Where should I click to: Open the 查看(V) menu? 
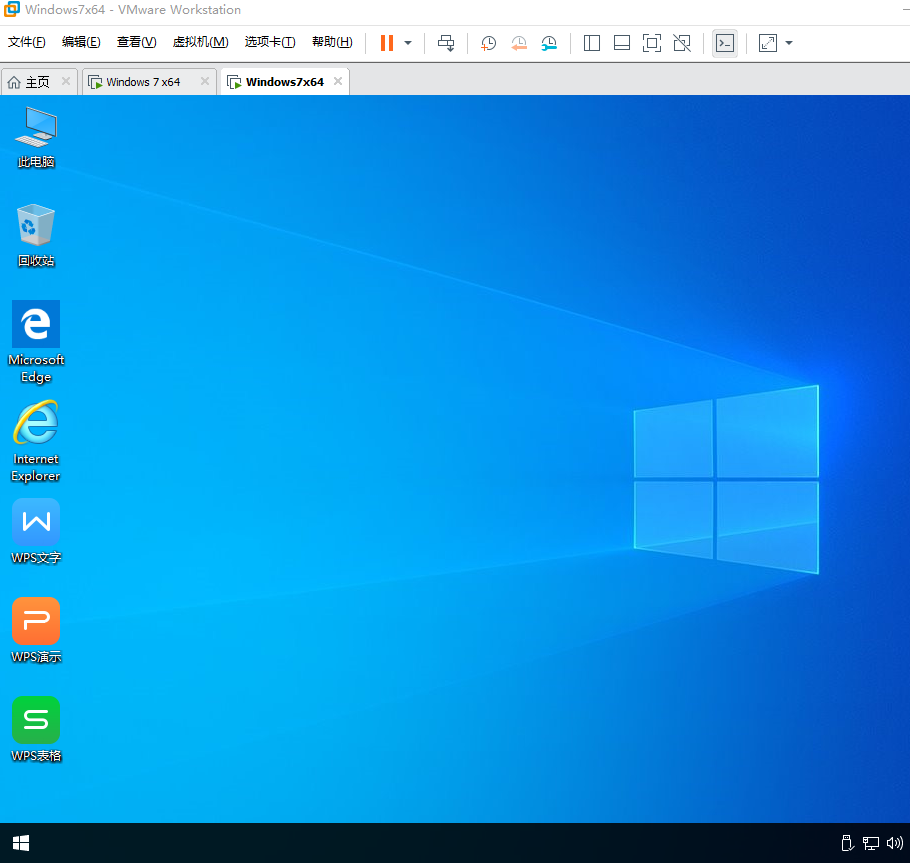coord(136,42)
